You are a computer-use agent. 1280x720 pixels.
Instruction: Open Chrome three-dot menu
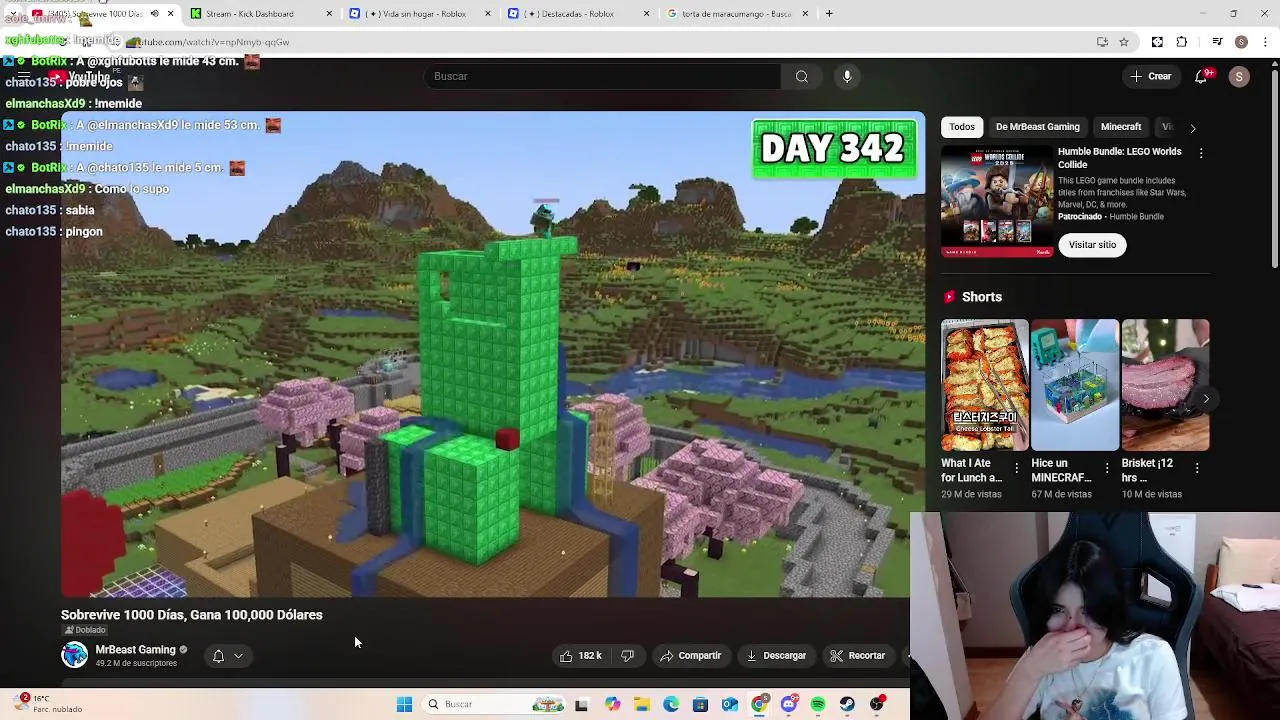[1266, 42]
